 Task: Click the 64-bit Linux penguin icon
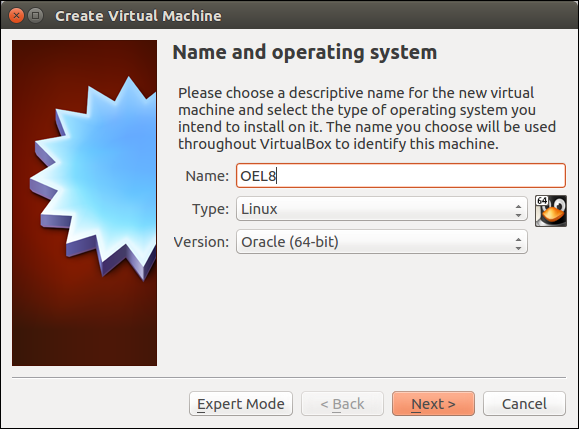551,211
